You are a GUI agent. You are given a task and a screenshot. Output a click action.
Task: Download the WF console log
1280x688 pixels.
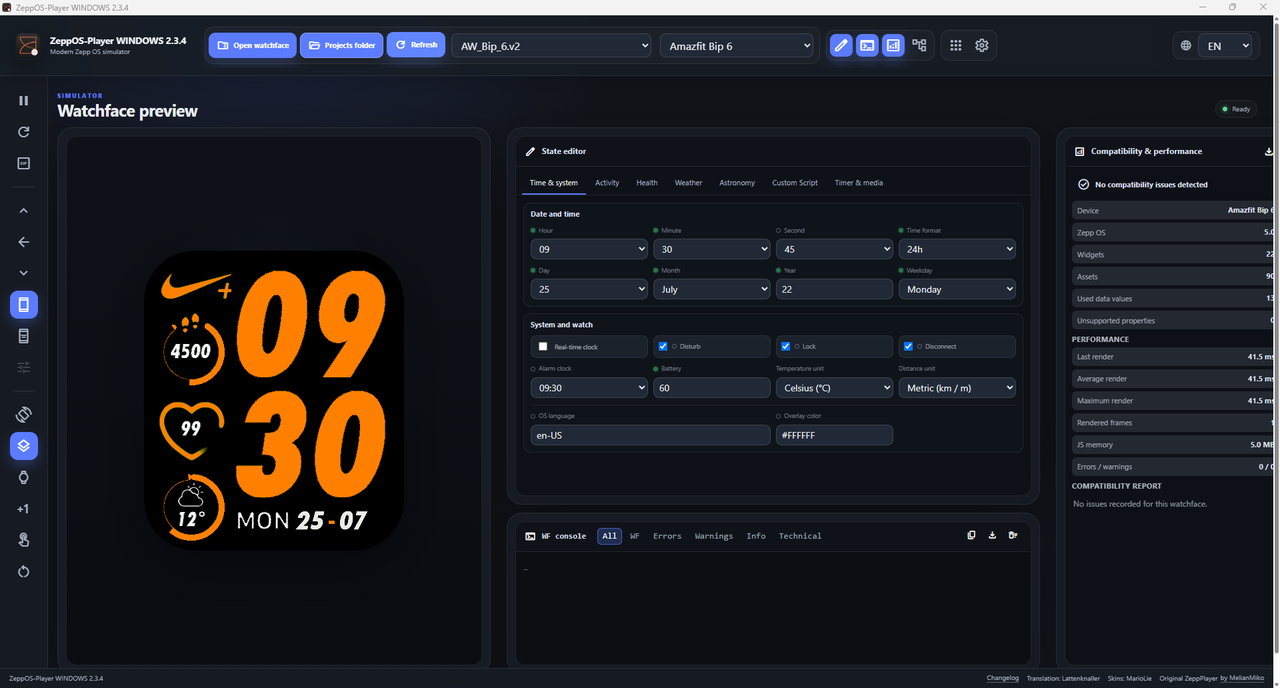(x=992, y=535)
